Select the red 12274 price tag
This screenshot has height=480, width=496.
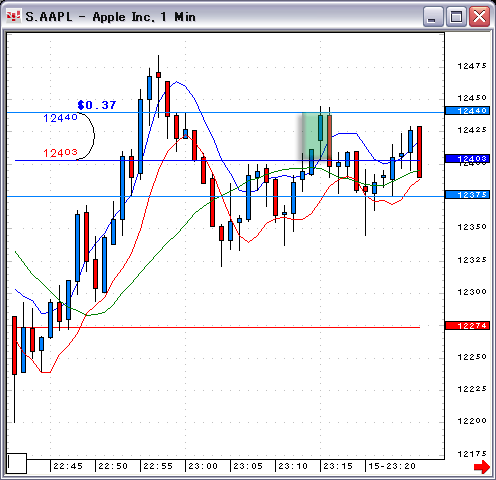tap(467, 326)
